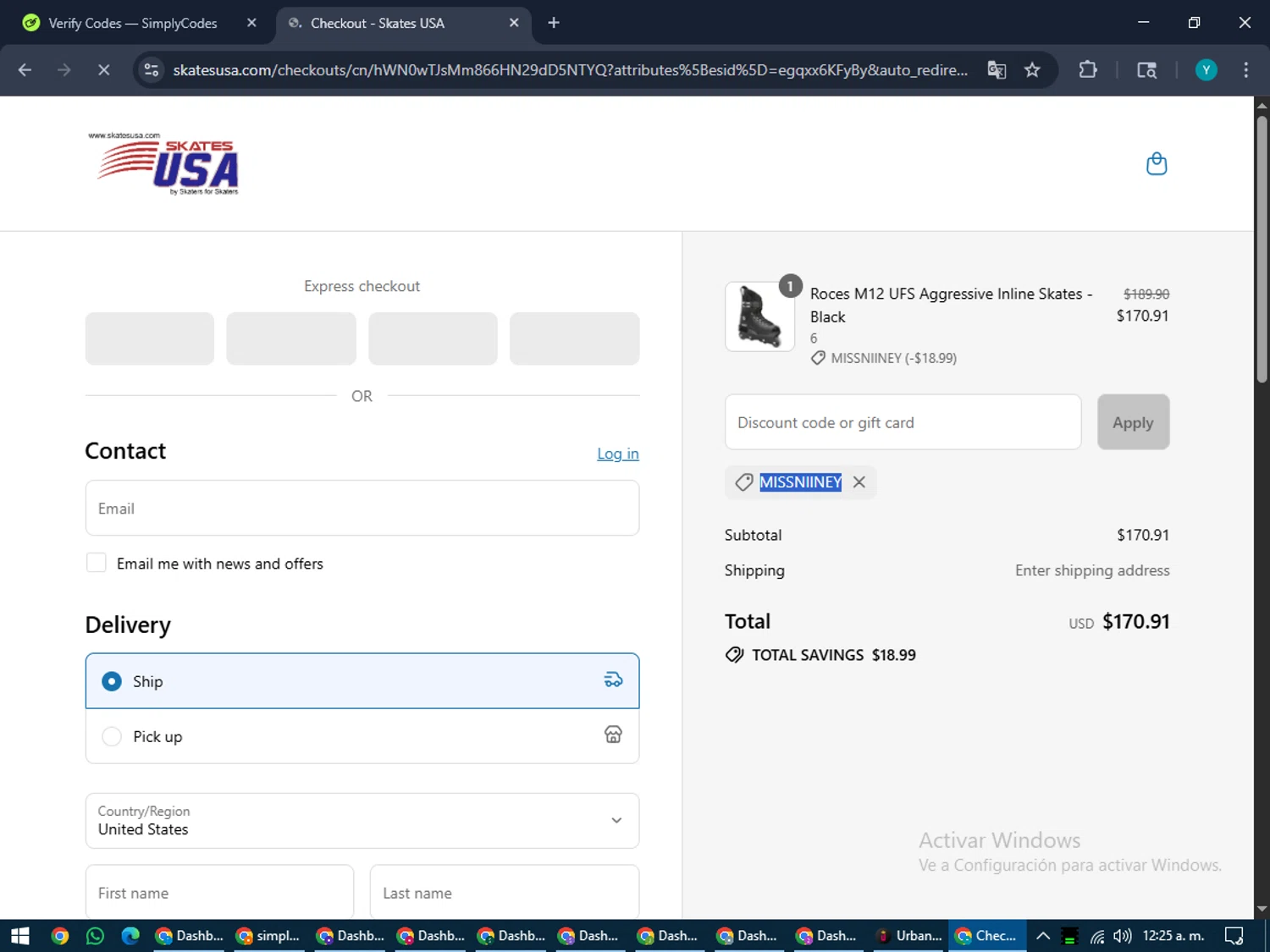1270x952 pixels.
Task: Click the Skates USA logo
Action: click(x=166, y=163)
